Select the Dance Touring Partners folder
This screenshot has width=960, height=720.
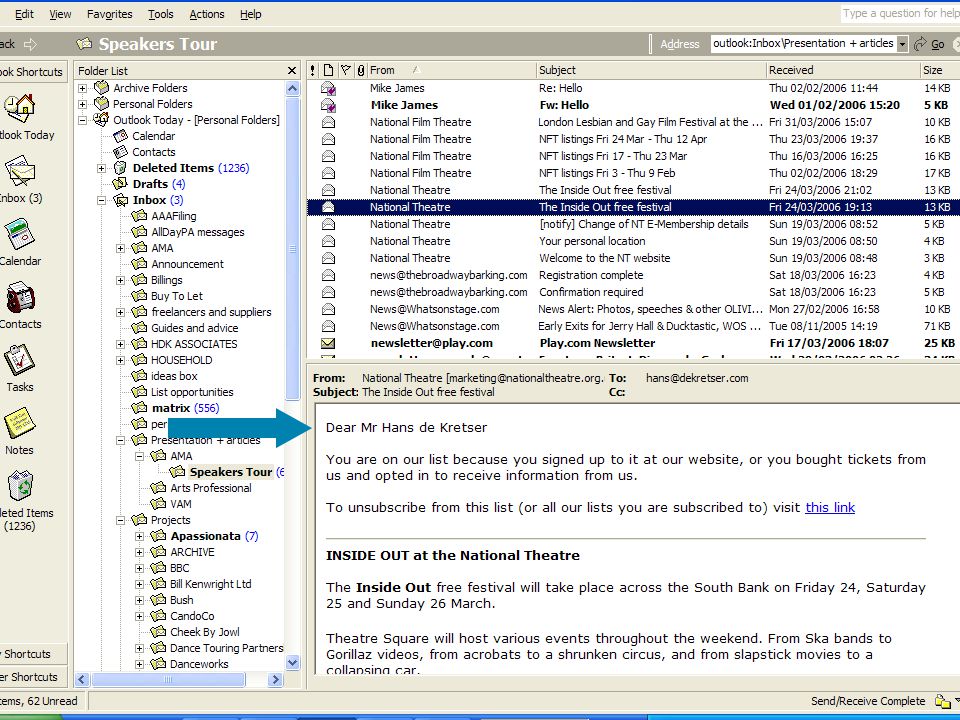[227, 648]
